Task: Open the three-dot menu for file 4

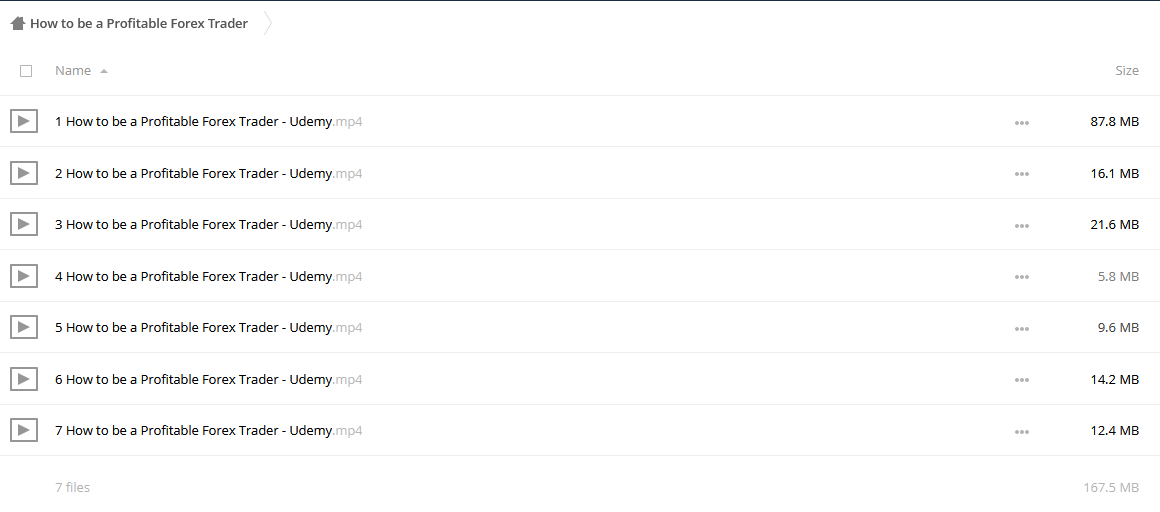Action: (x=1022, y=277)
